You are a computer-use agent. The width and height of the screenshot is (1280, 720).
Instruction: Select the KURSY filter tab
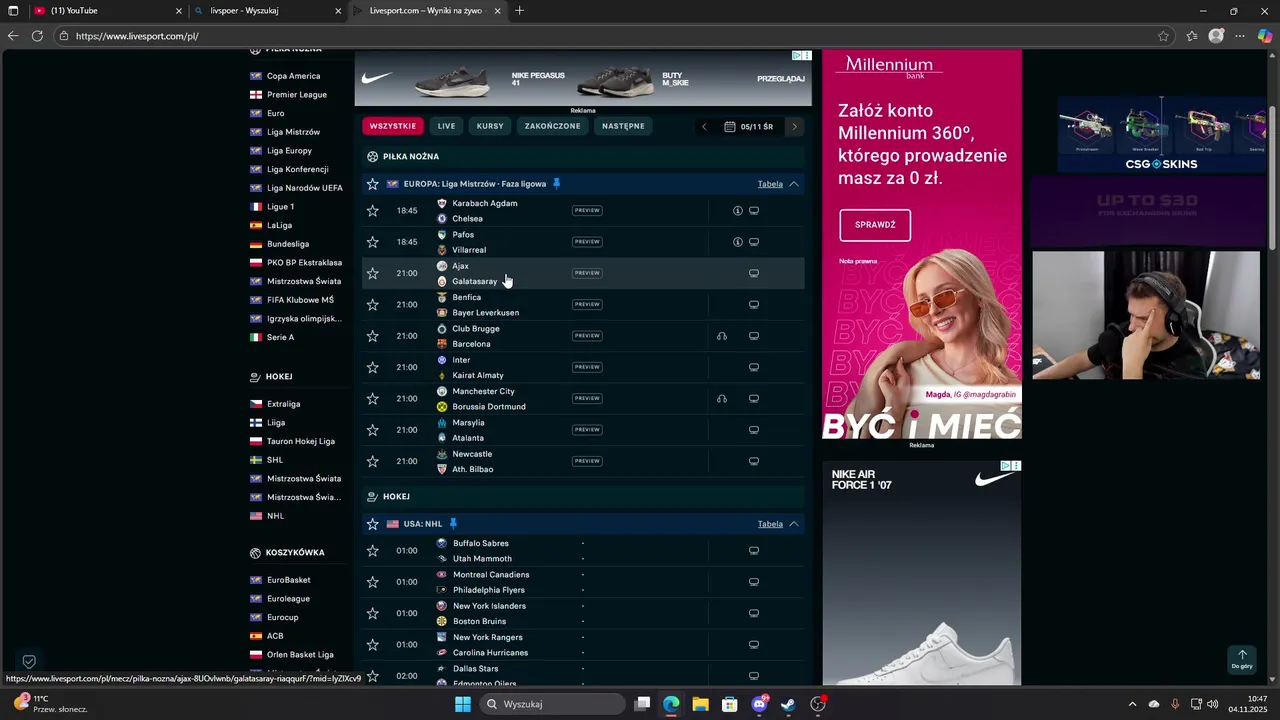tap(490, 126)
